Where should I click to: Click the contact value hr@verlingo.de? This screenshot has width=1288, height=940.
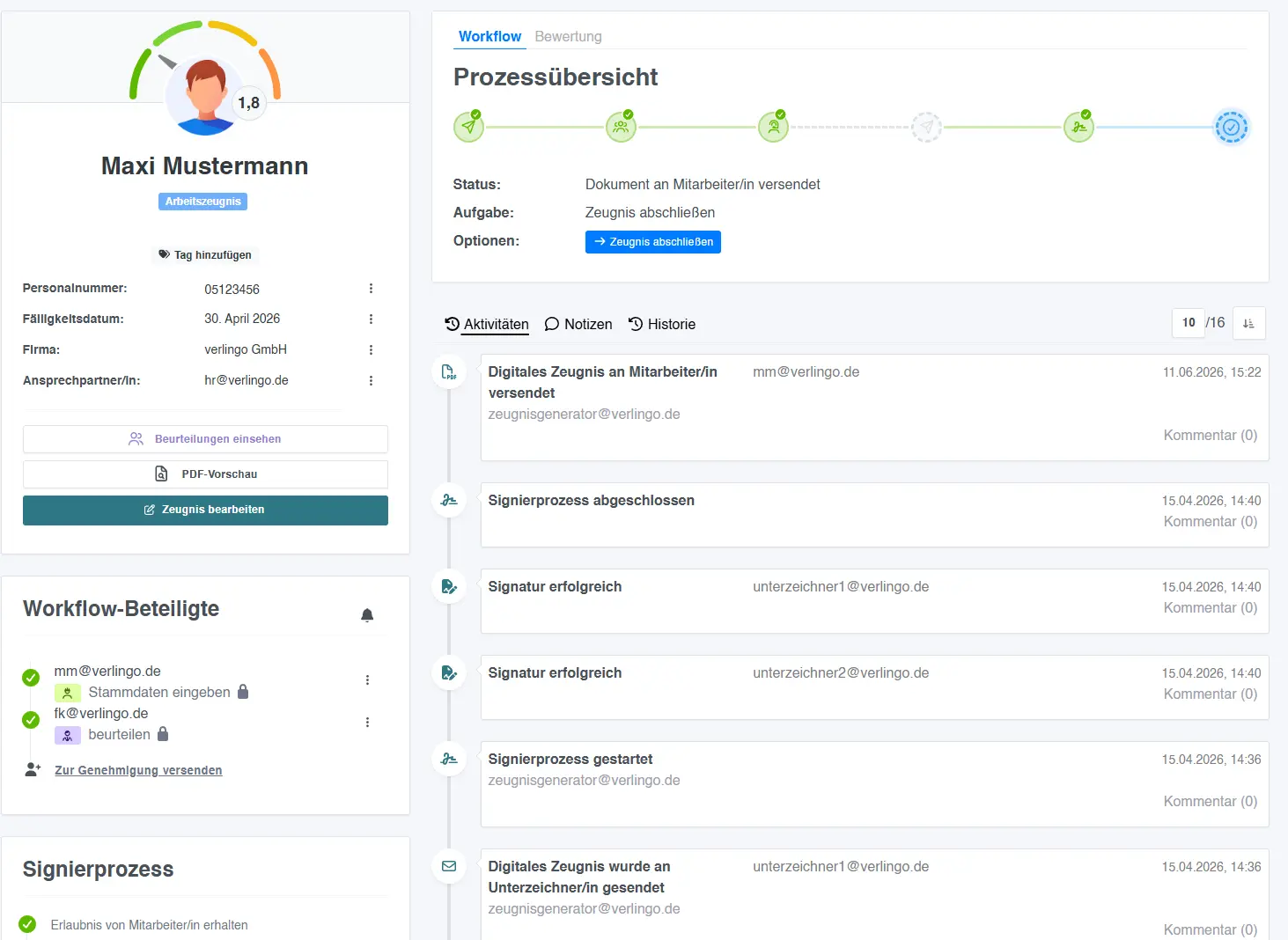point(247,380)
